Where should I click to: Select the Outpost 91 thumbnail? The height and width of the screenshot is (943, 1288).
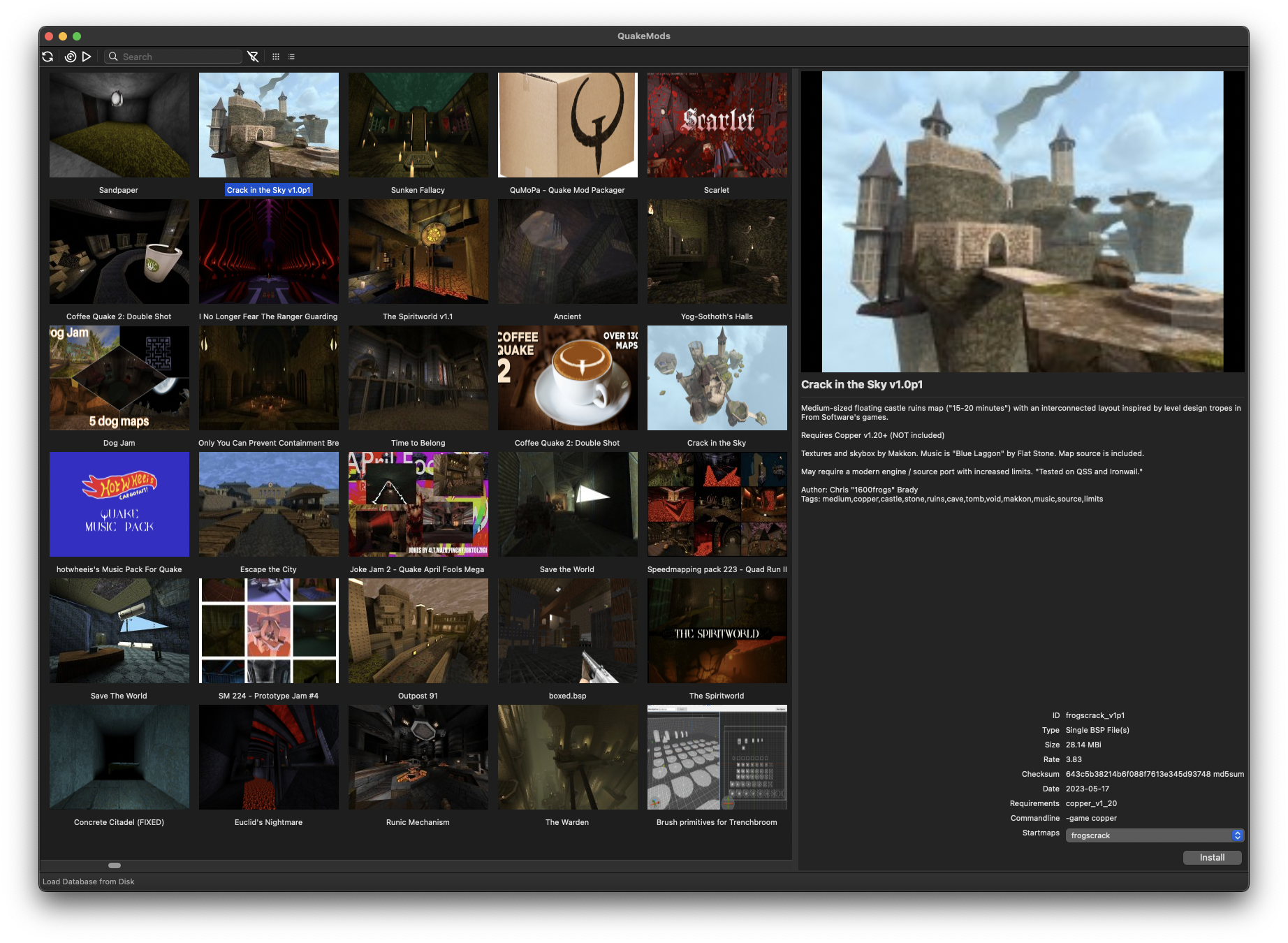click(x=418, y=631)
